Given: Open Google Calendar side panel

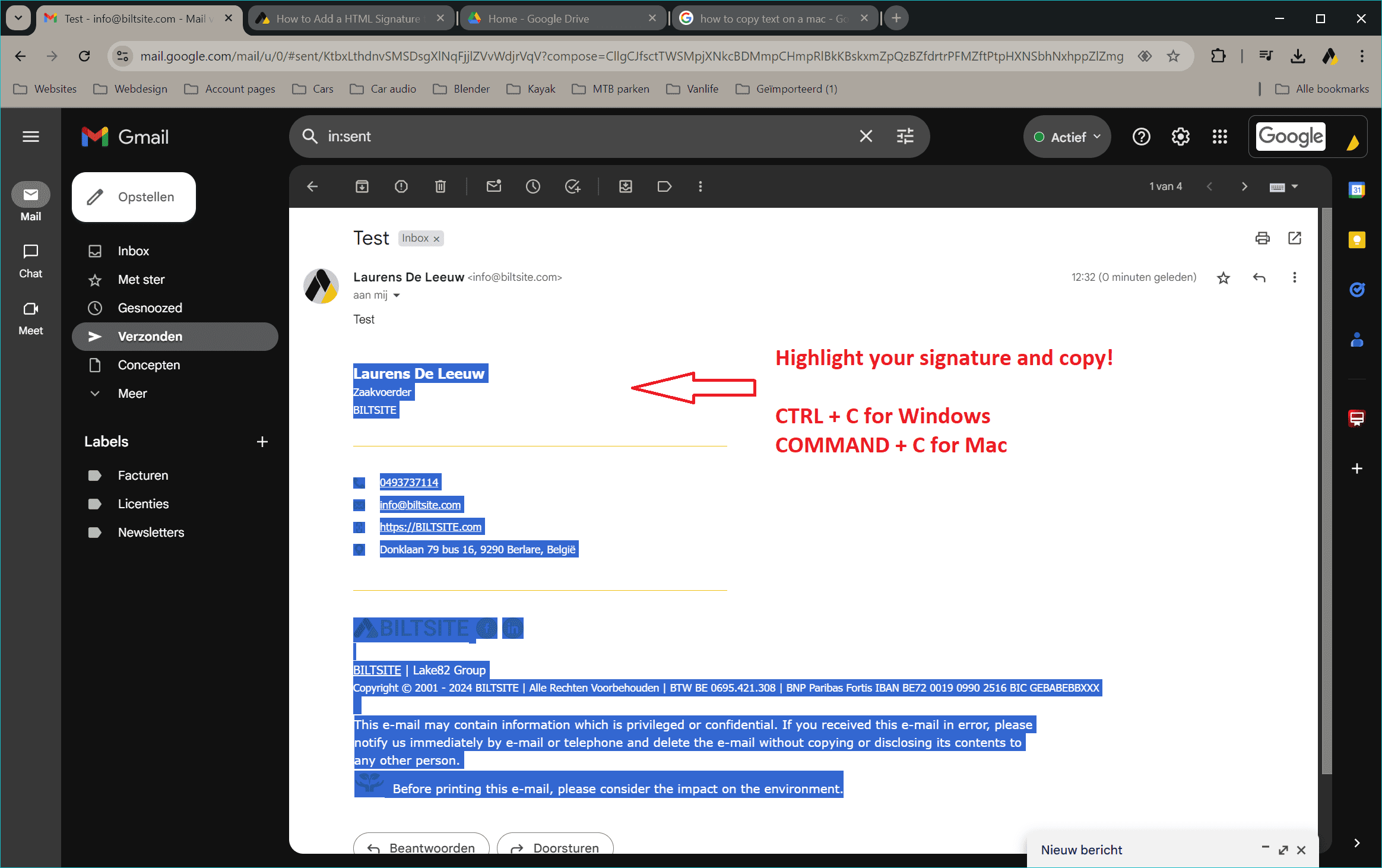Looking at the screenshot, I should point(1357,190).
